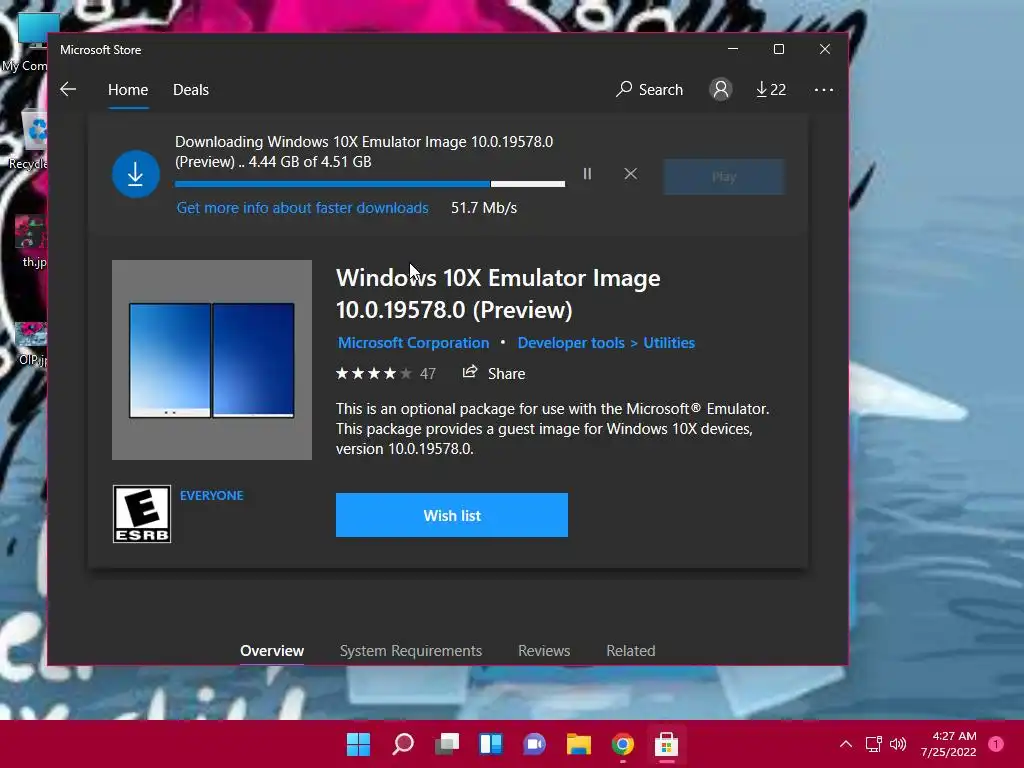Open the taskbar search magnifier
The image size is (1024, 768).
tap(403, 744)
